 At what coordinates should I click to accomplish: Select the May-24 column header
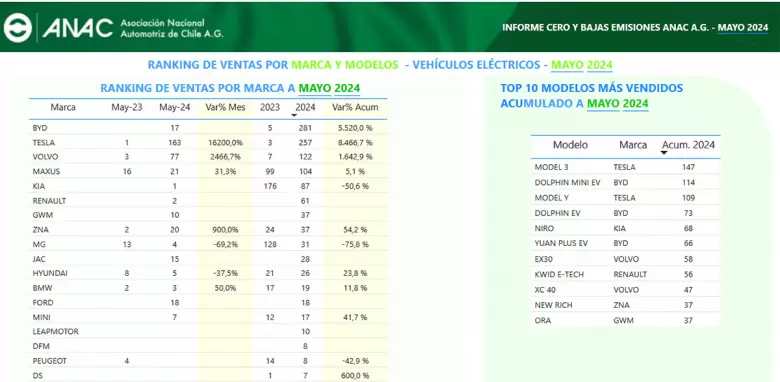click(175, 107)
